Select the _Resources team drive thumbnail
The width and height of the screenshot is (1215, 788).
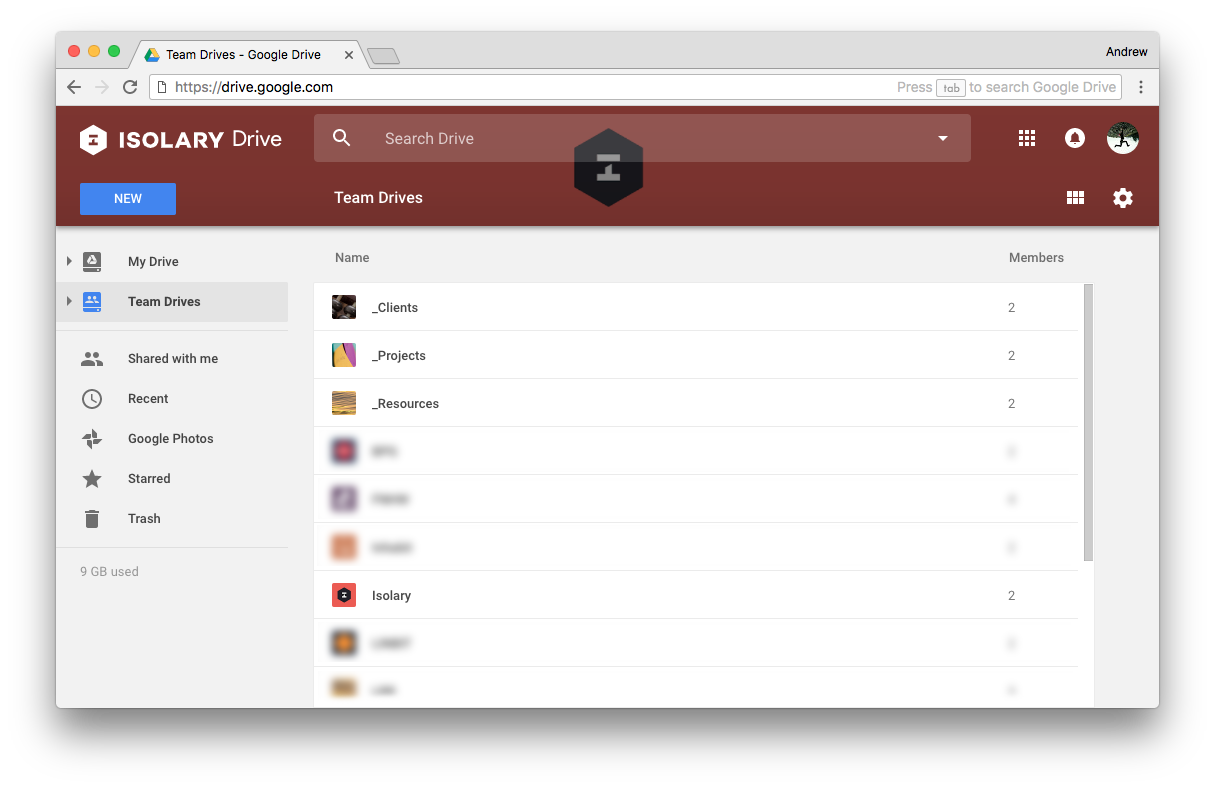344,403
